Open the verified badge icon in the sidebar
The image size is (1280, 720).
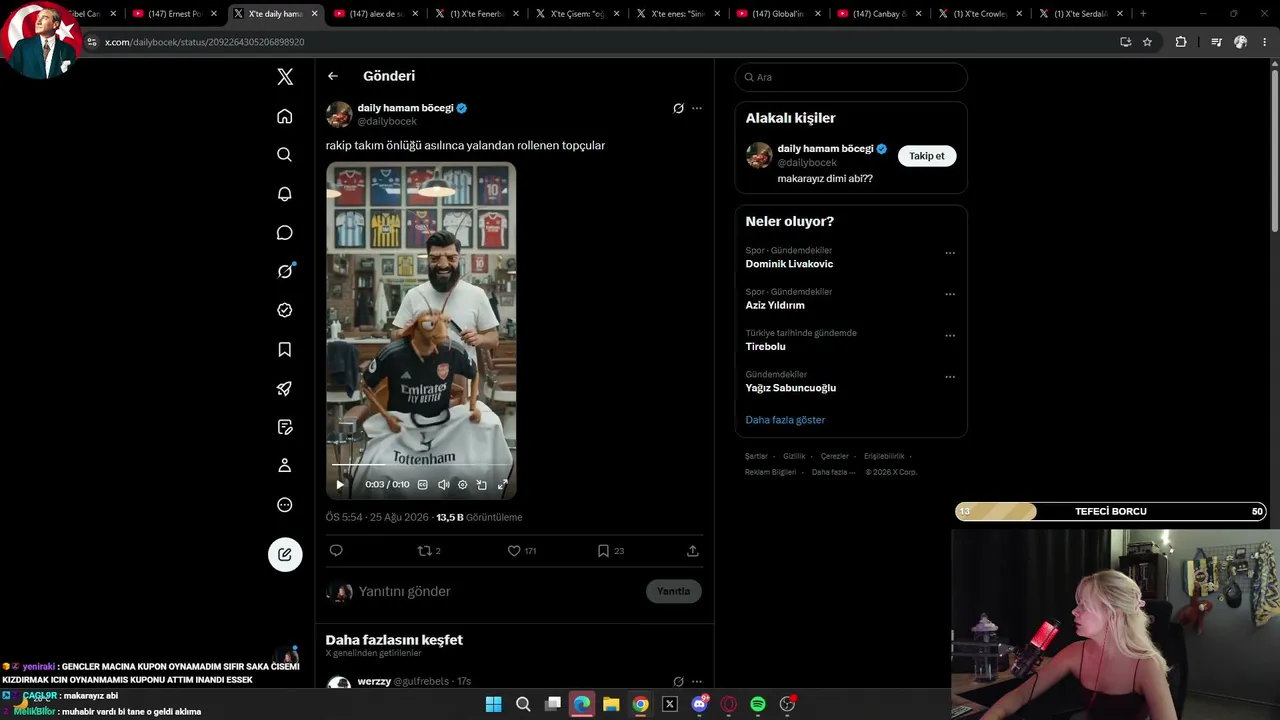coord(285,310)
